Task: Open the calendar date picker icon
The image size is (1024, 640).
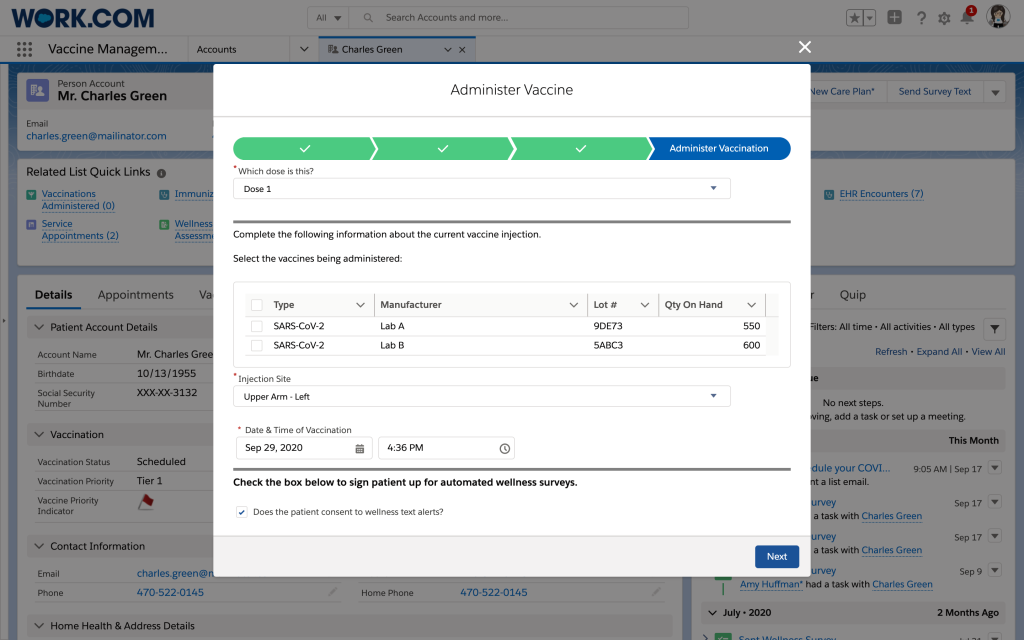Action: point(360,448)
